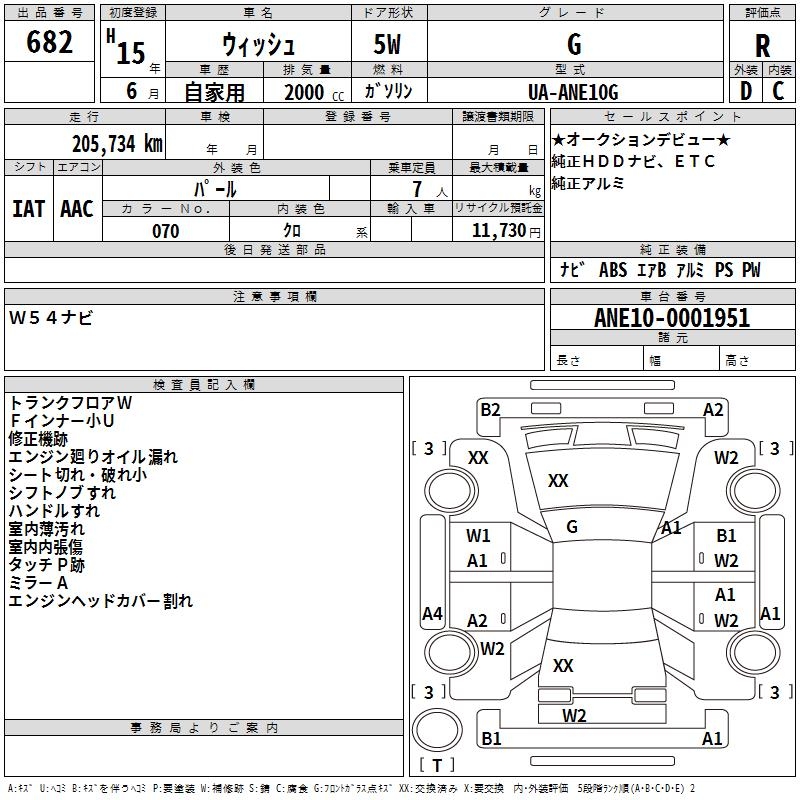Click the car name ウィッシュ
800x800 pixels.
[x=256, y=45]
